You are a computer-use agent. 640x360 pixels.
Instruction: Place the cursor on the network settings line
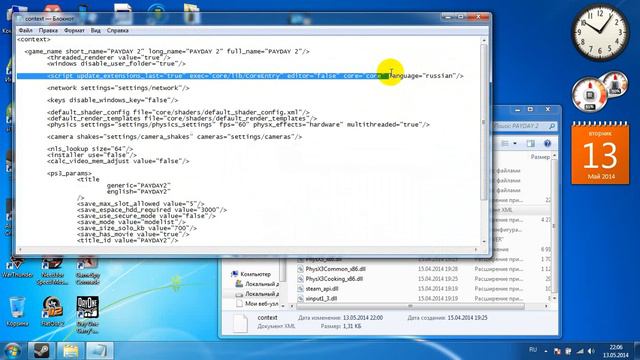118,88
